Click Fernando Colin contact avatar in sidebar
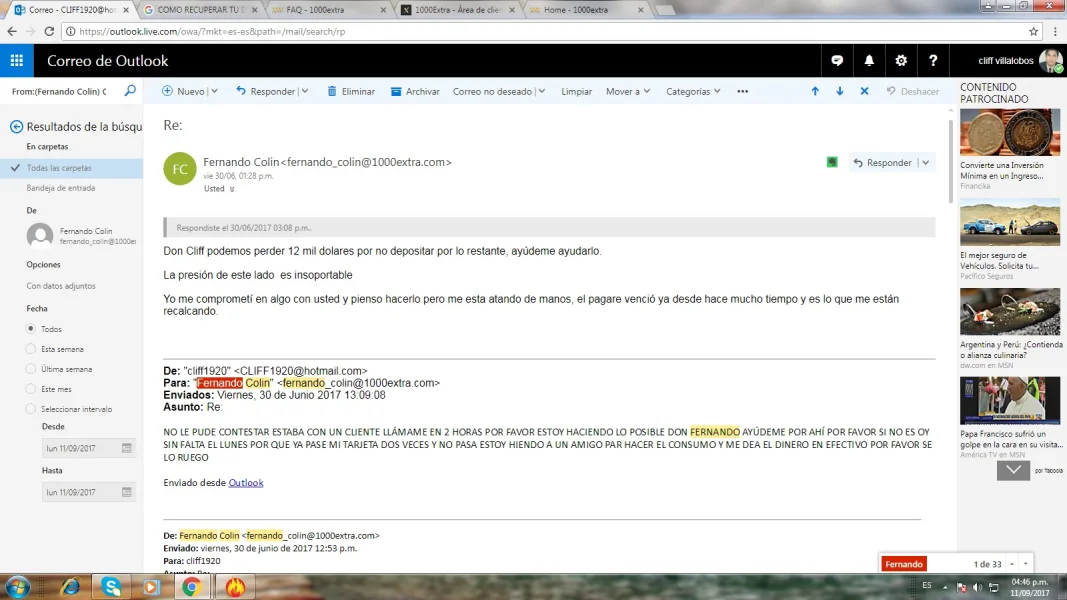 [39, 235]
